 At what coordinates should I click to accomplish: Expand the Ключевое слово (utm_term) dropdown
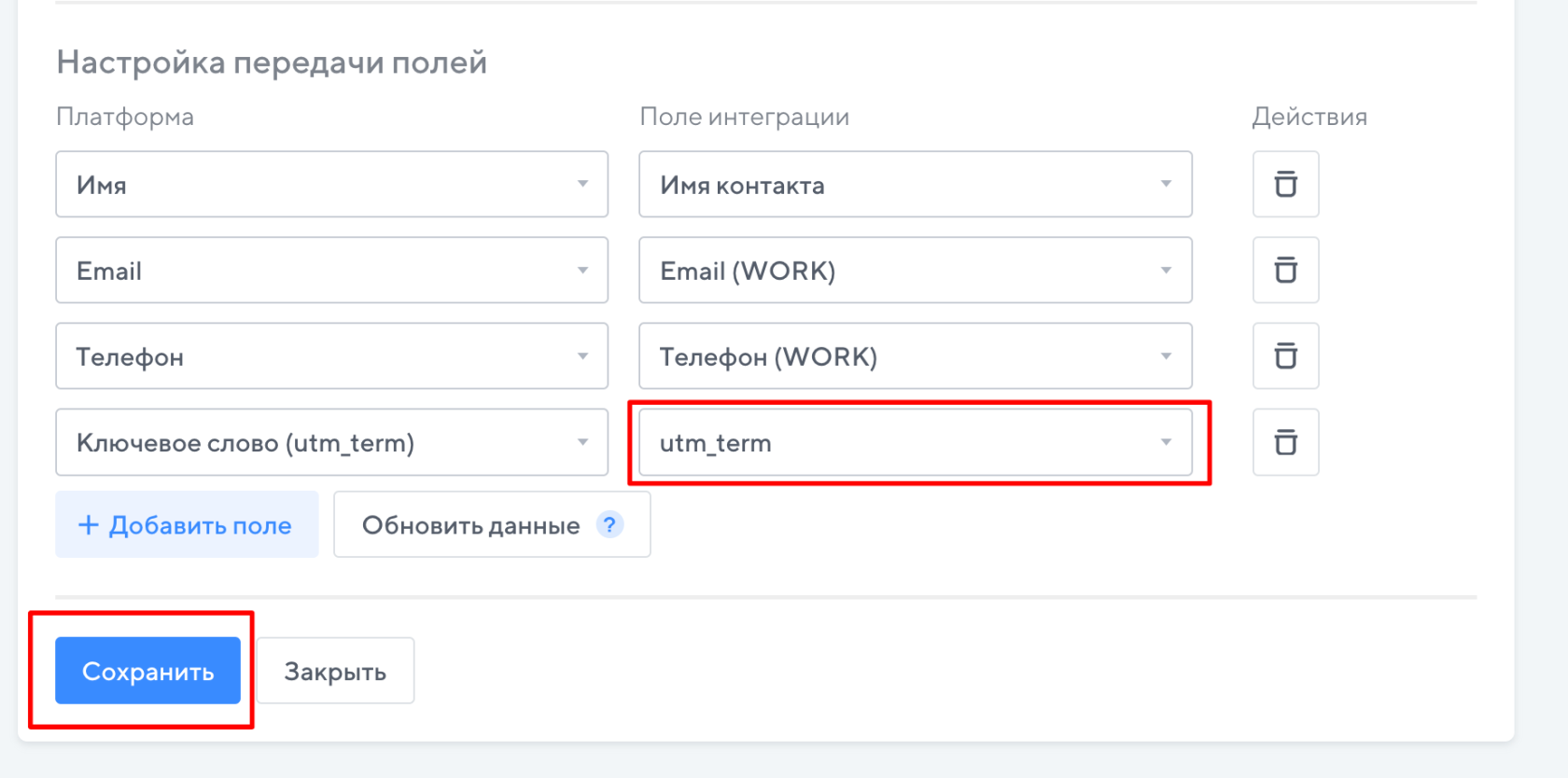click(x=331, y=442)
